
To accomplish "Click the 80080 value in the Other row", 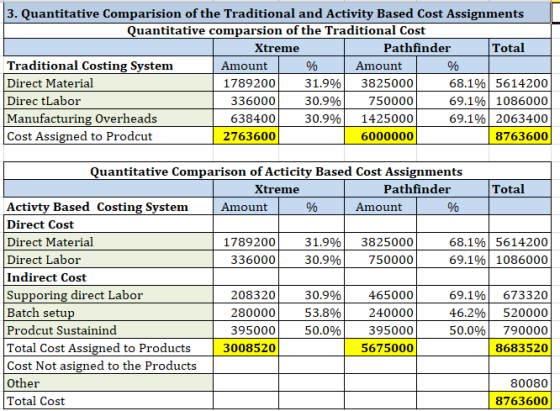I will (x=520, y=383).
